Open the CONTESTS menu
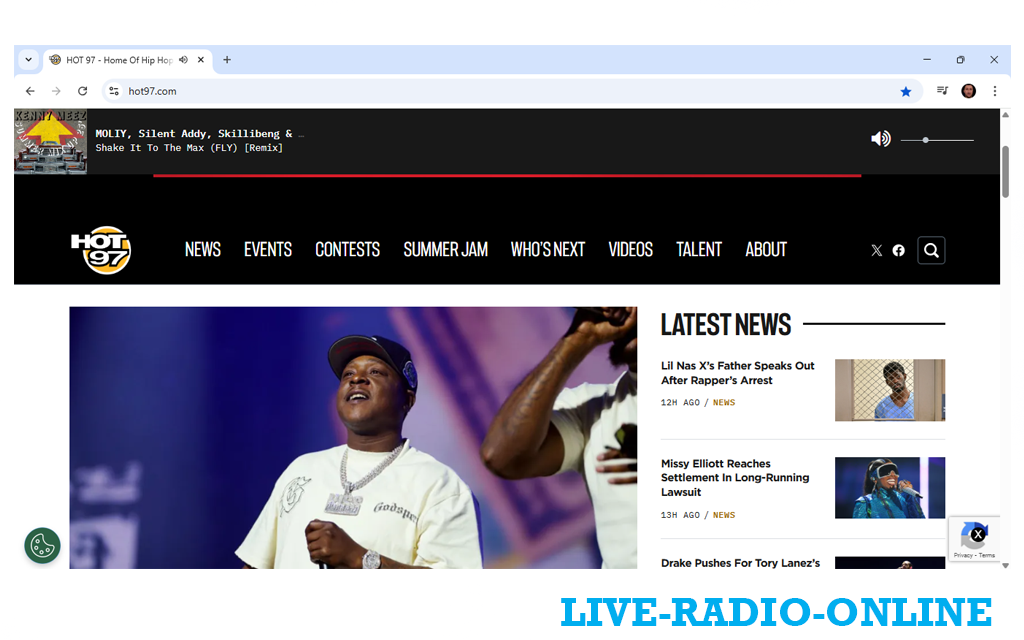 click(347, 249)
